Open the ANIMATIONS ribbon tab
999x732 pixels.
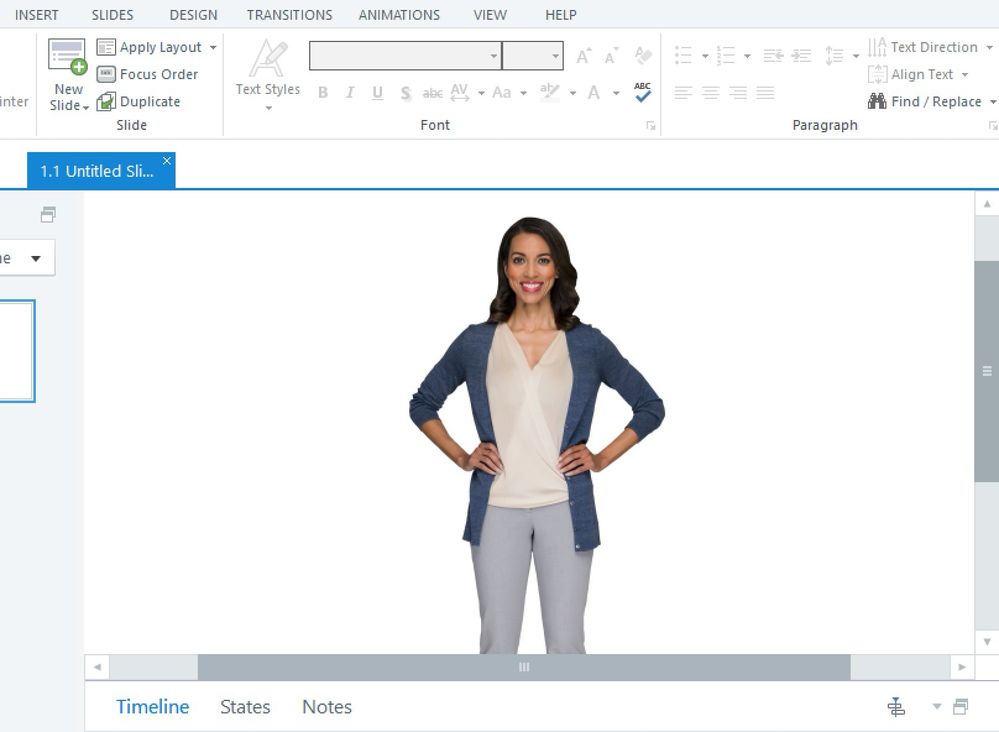tap(399, 15)
